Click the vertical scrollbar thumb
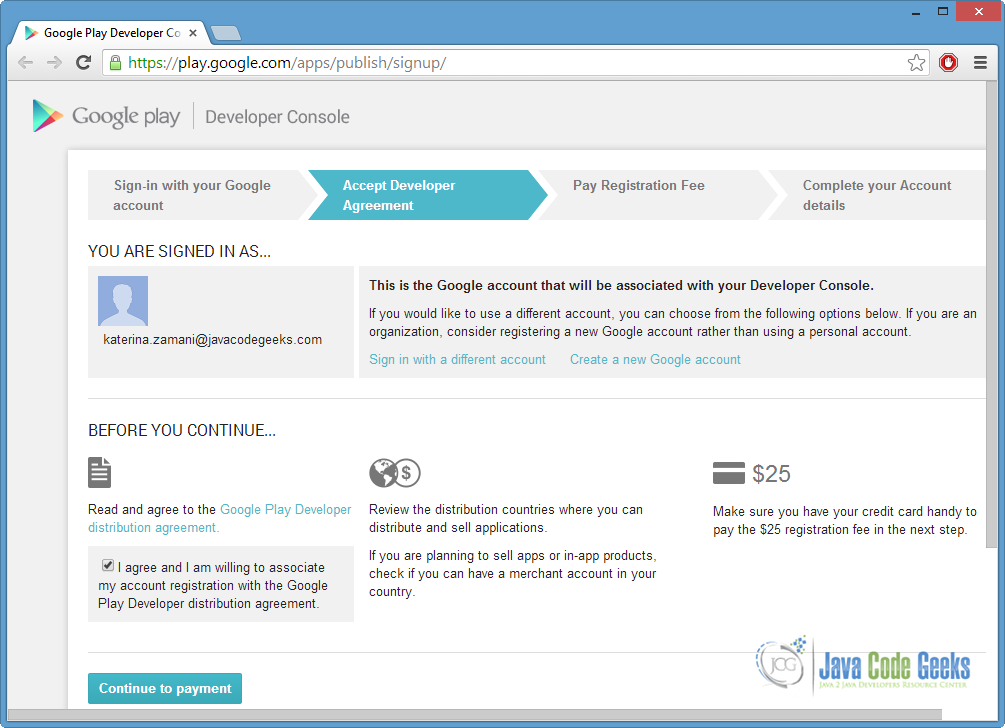1005x728 pixels. pos(992,314)
